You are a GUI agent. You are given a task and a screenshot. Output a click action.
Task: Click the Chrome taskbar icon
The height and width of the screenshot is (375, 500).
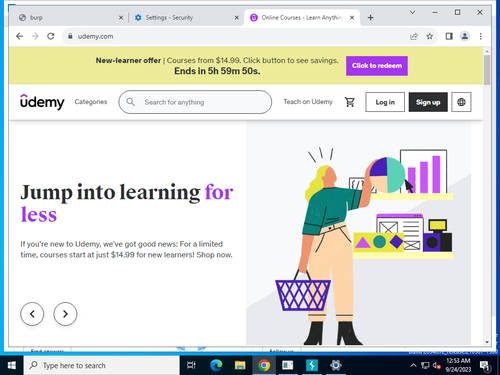pos(264,365)
